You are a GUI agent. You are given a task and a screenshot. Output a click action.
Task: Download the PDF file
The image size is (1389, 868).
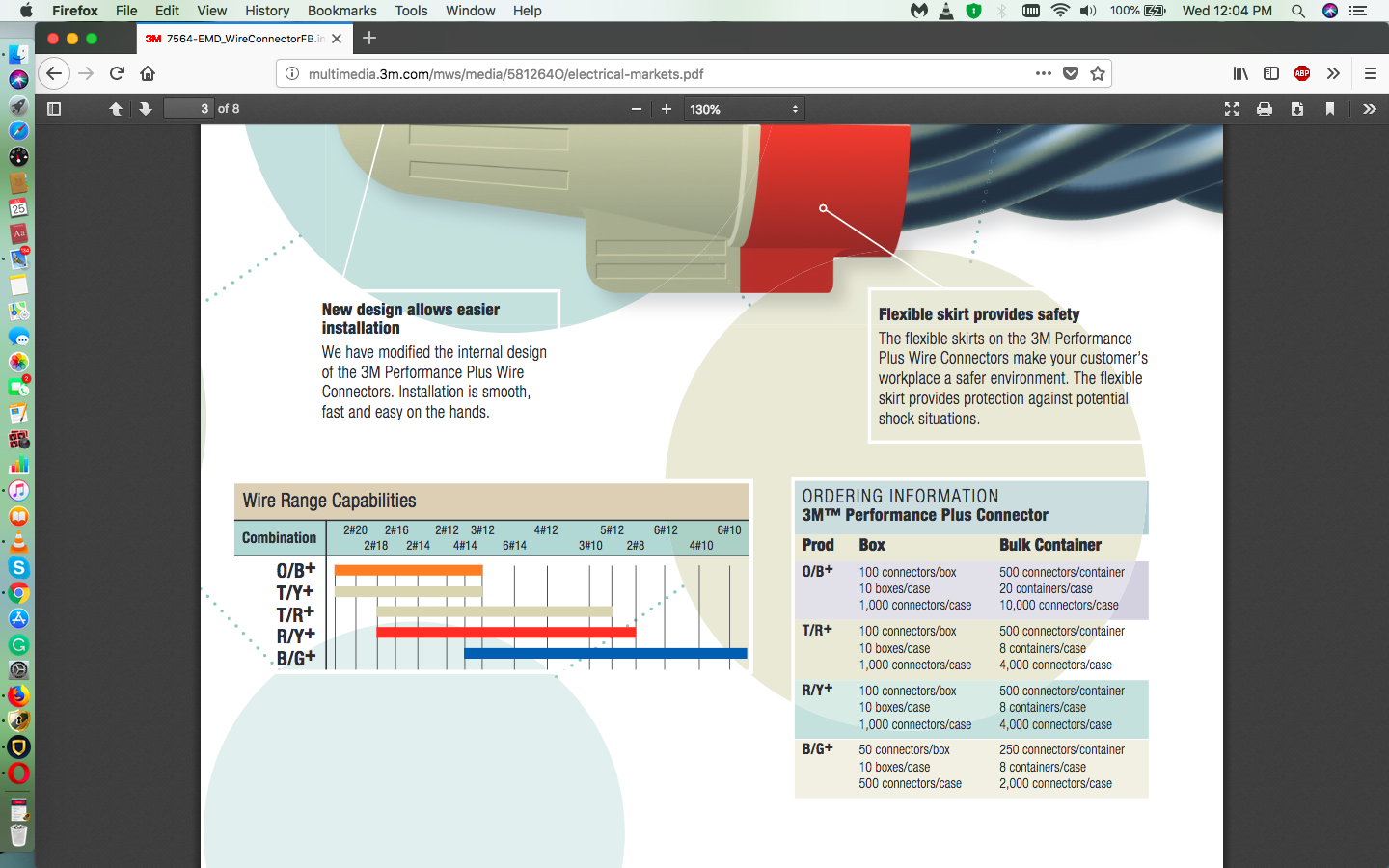pos(1297,109)
